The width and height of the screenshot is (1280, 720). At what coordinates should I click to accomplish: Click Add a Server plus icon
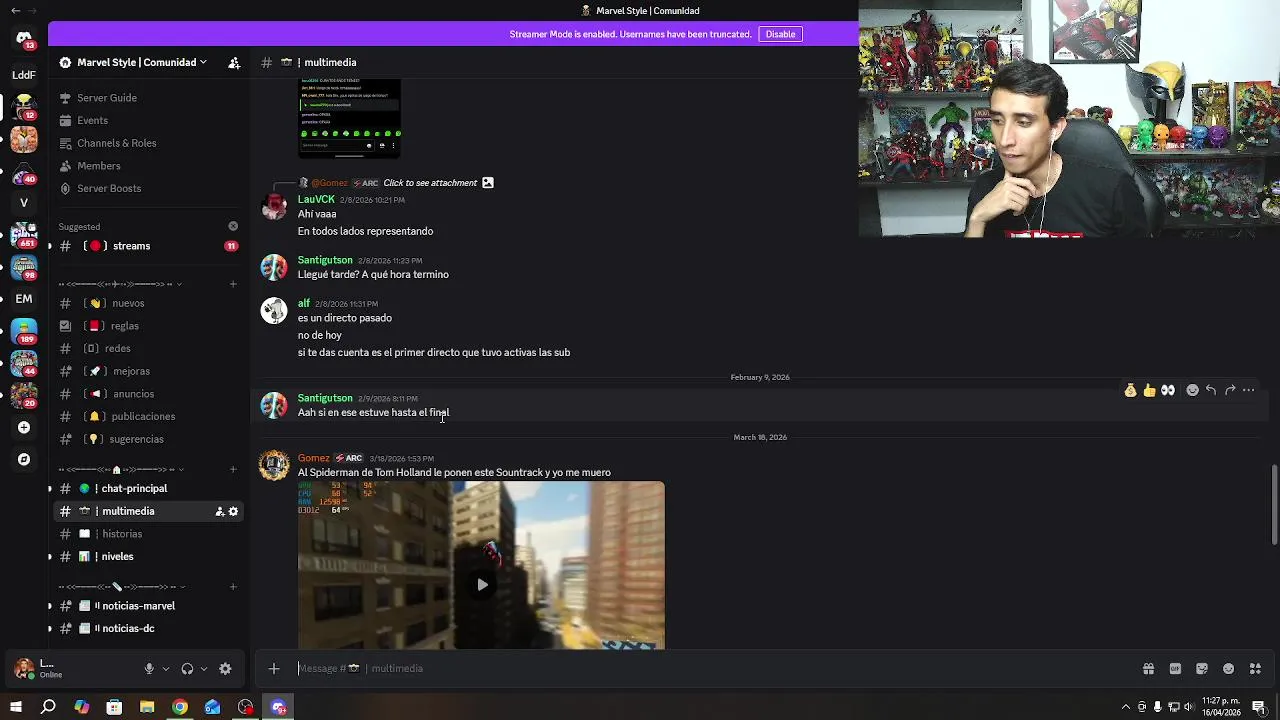(x=24, y=427)
